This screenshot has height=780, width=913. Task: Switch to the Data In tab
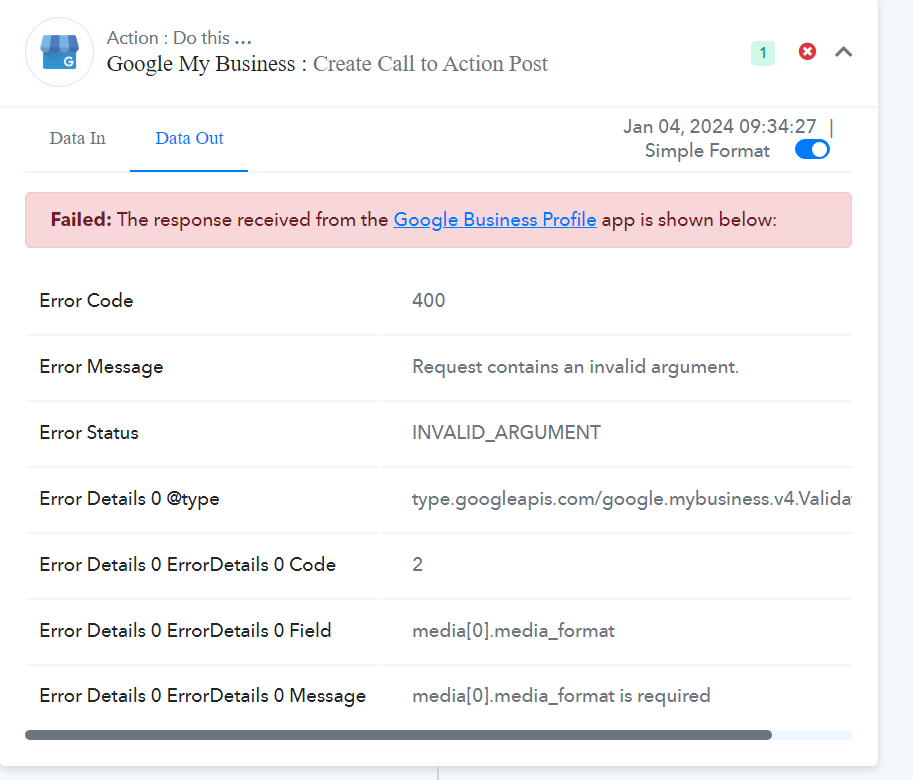77,139
